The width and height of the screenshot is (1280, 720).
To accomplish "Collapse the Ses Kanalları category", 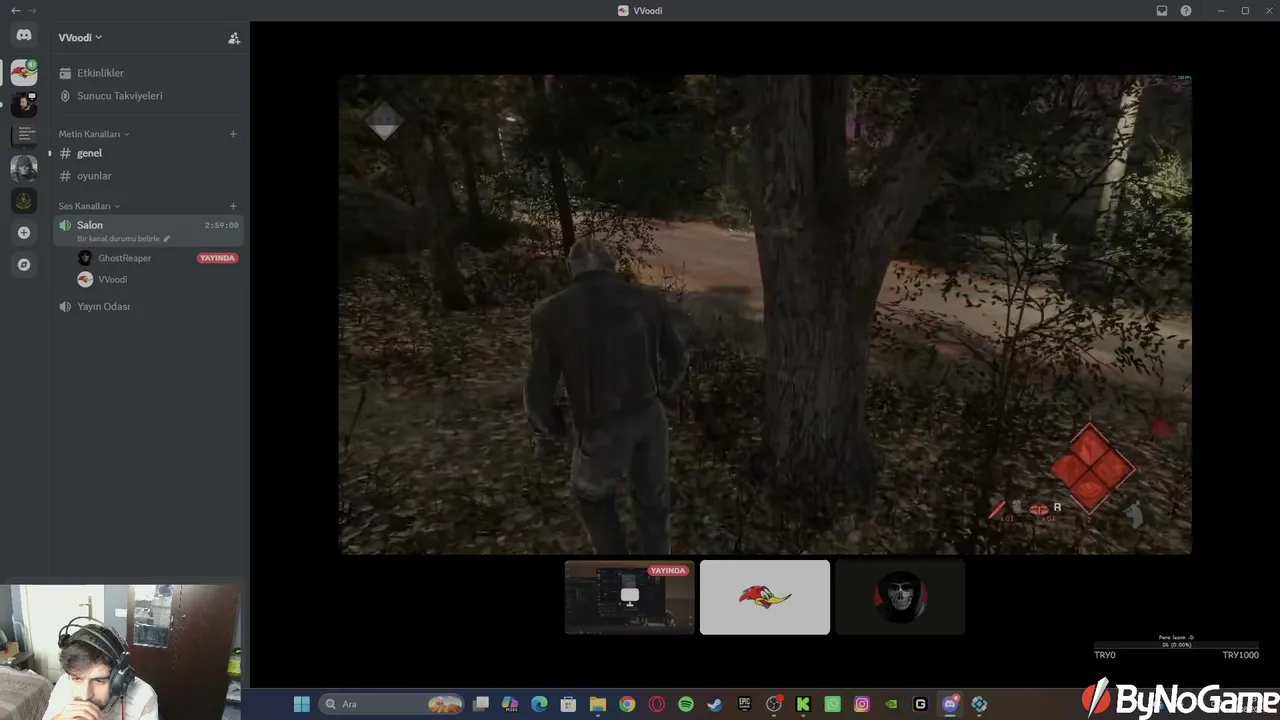I will 89,206.
